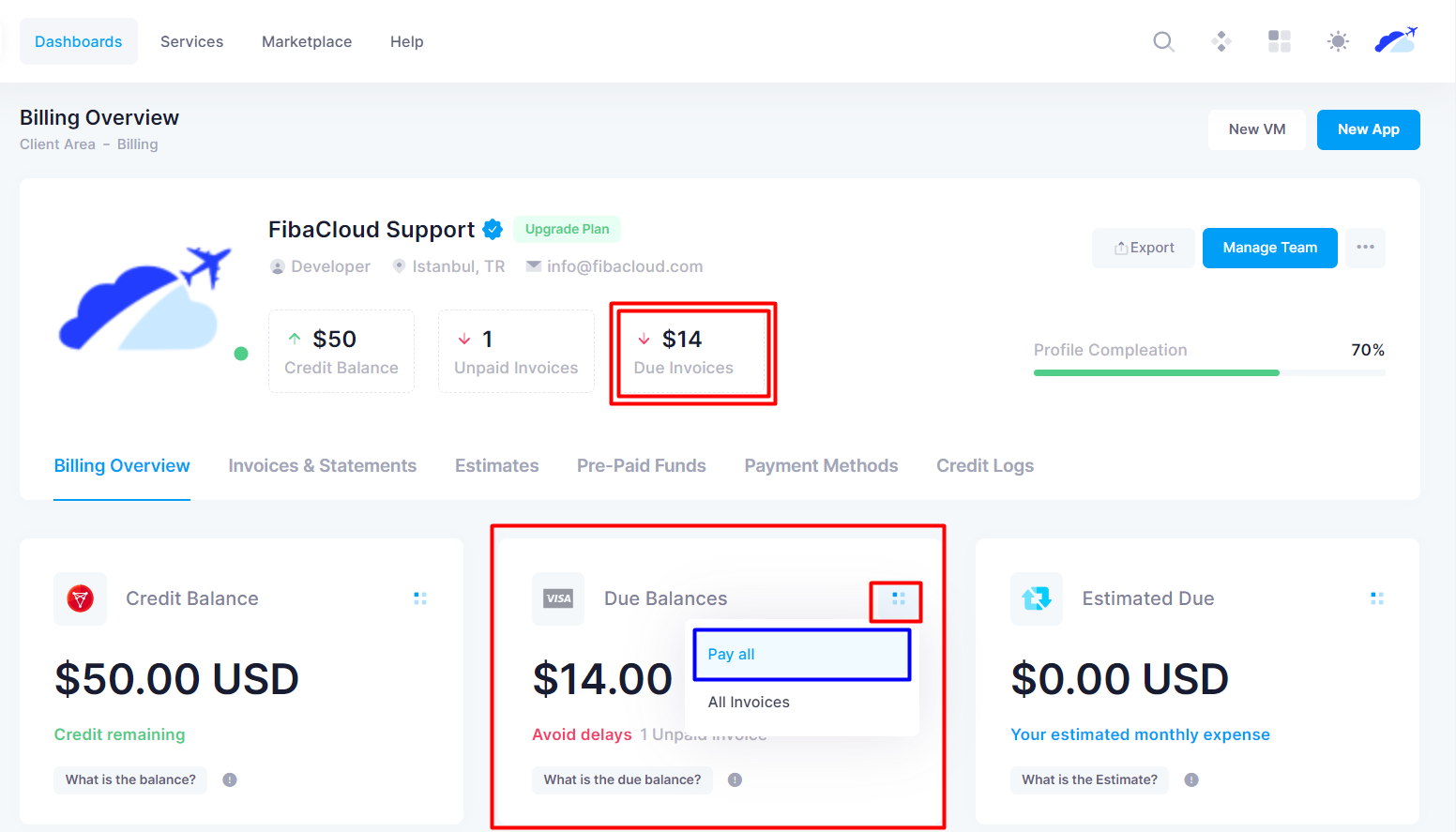Viewport: 1456px width, 832px height.
Task: Click the blue verified badge beside FibaCloud Support
Action: click(x=493, y=230)
